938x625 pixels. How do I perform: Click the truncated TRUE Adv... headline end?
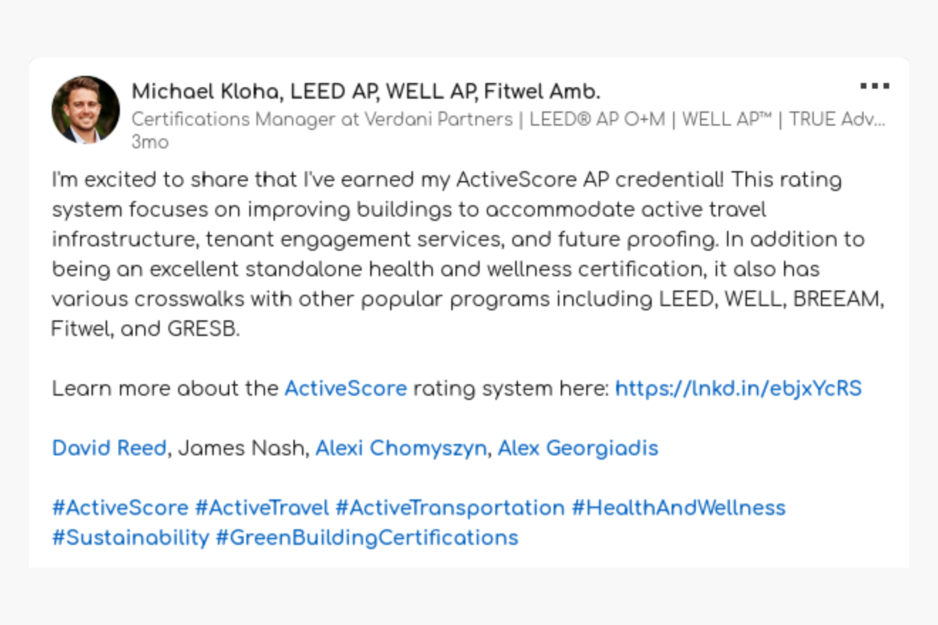click(x=837, y=120)
